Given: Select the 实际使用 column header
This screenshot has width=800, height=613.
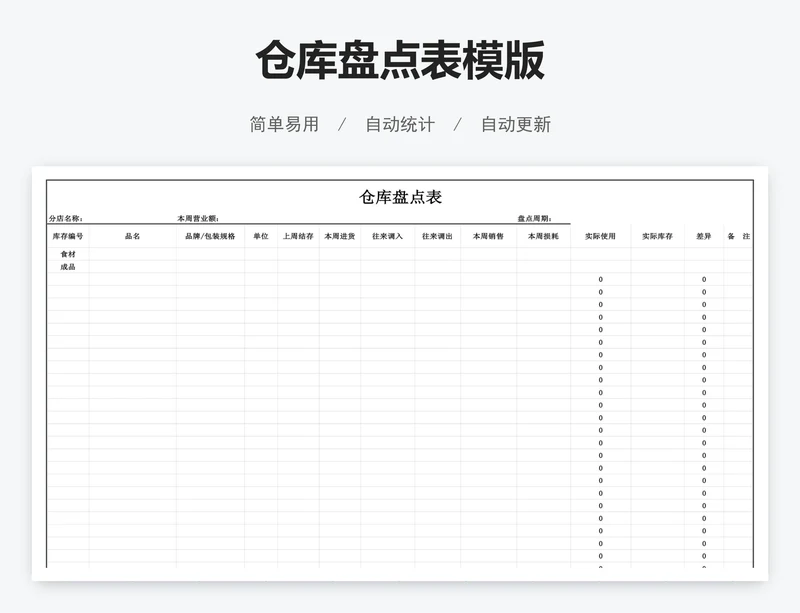Looking at the screenshot, I should tap(601, 236).
